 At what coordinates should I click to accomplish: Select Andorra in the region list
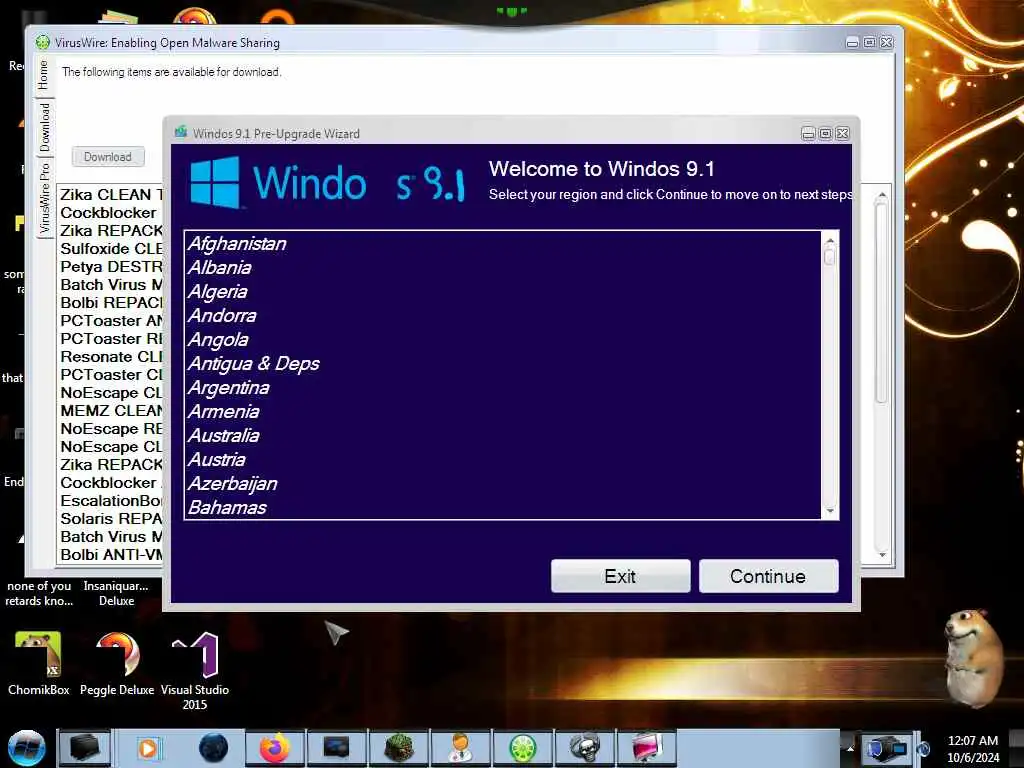pos(503,315)
